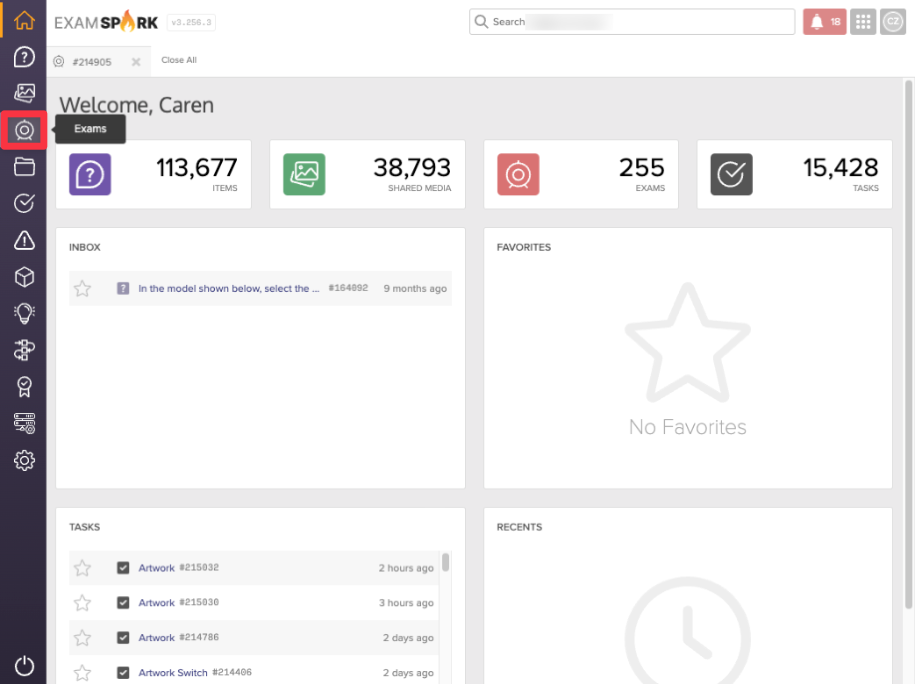Screen dimensions: 915x684
Task: Click the main page vertical scrollbar
Action: (x=909, y=344)
